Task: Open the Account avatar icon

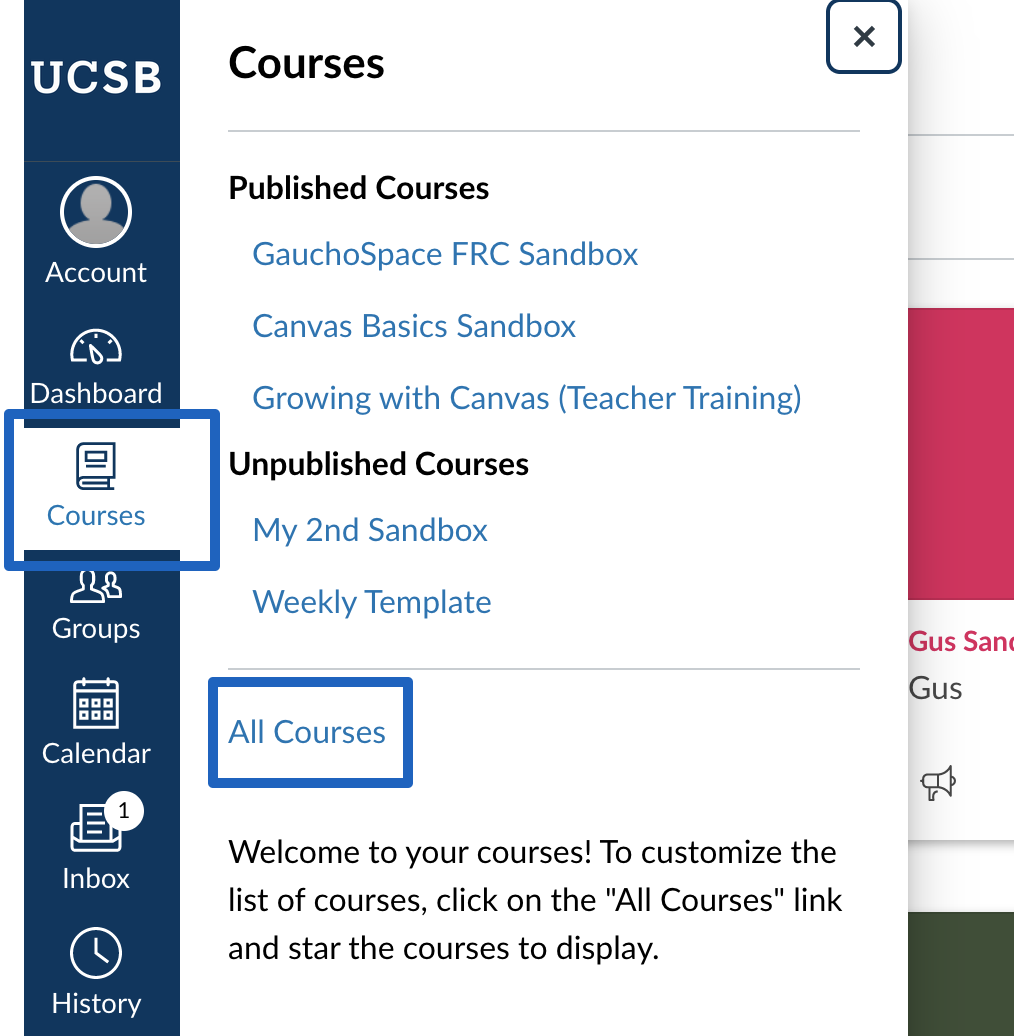Action: pos(96,212)
